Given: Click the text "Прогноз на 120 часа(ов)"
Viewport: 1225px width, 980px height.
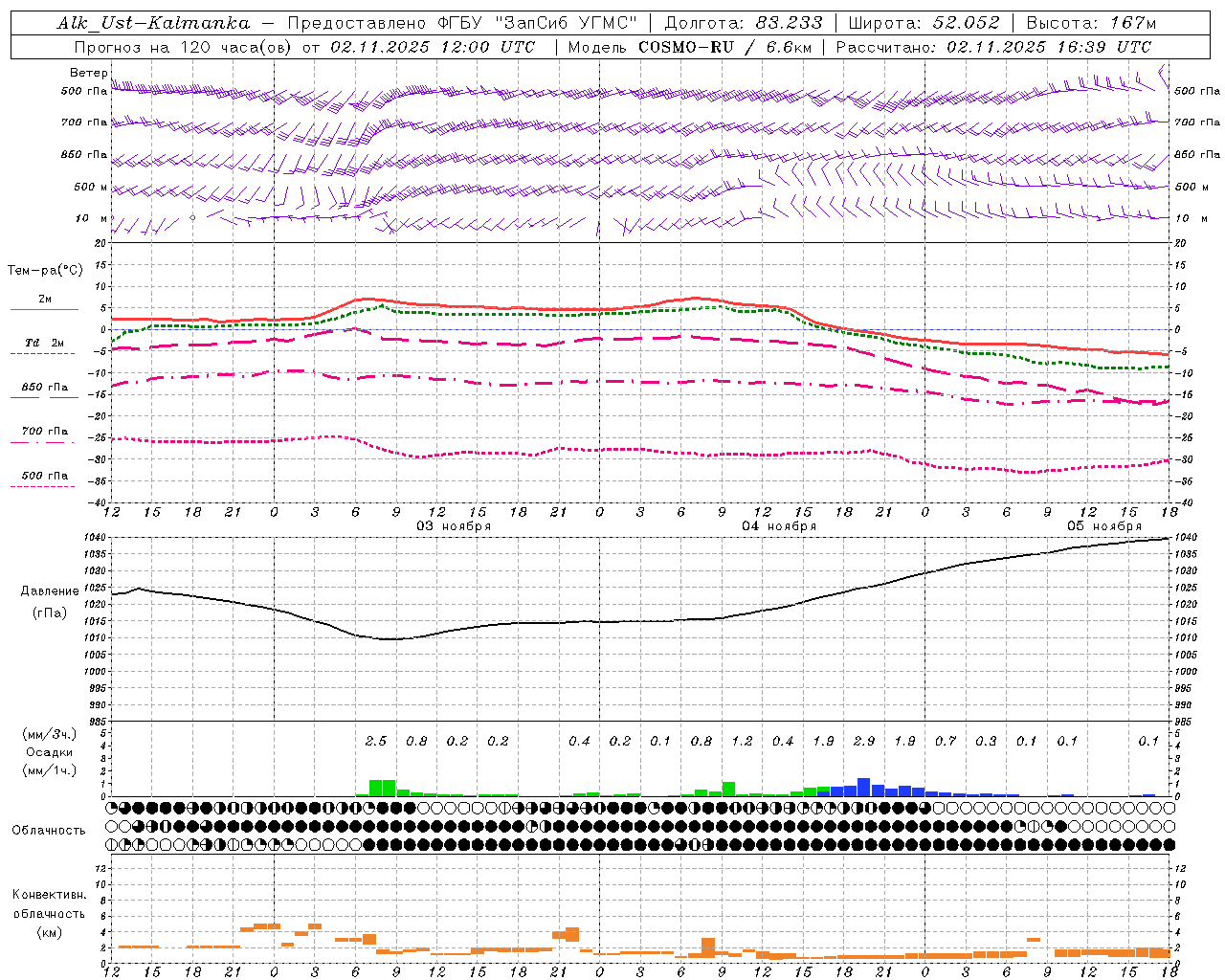Looking at the screenshot, I should pyautogui.click(x=185, y=47).
